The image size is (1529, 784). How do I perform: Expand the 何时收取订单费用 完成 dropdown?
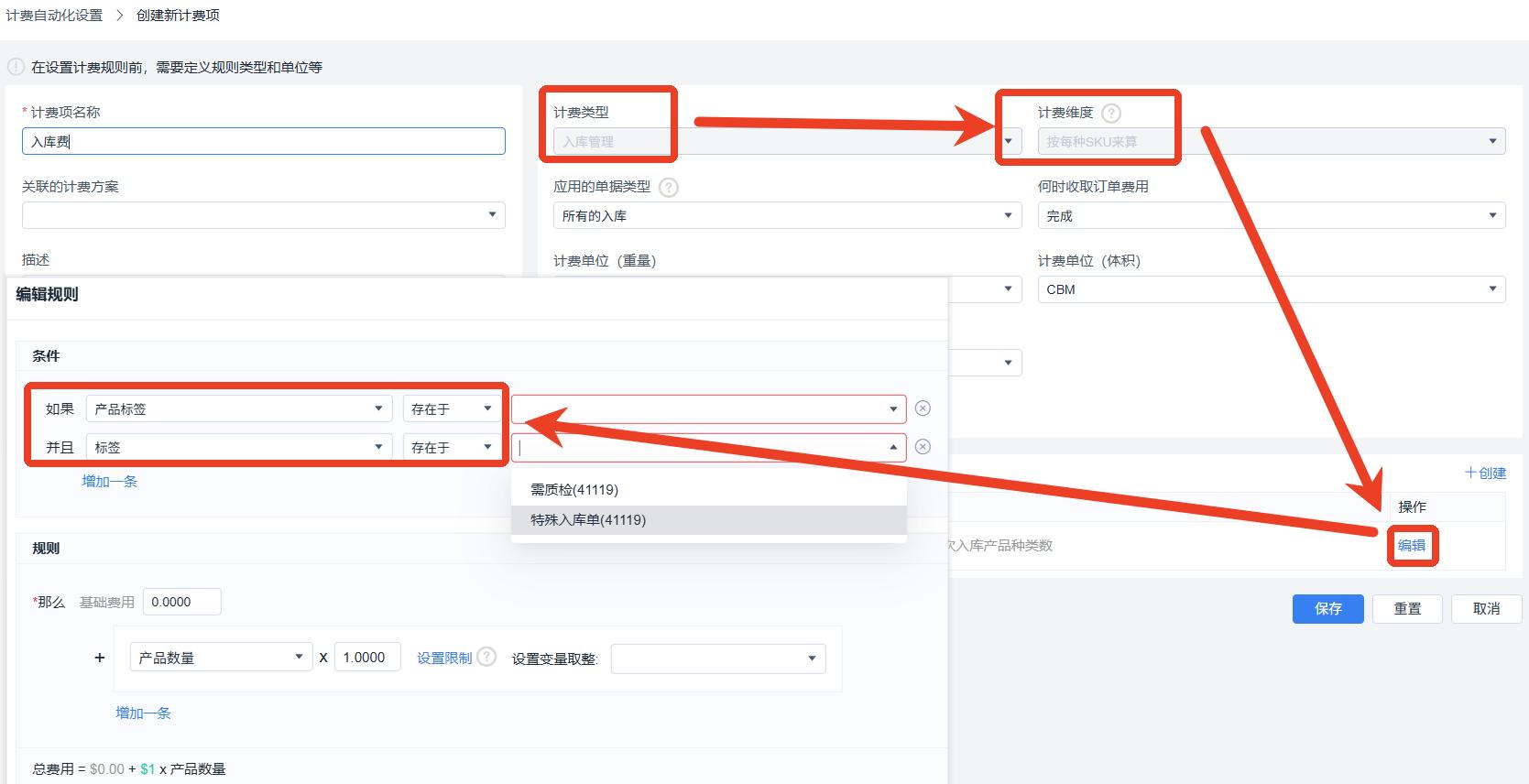[x=1272, y=215]
